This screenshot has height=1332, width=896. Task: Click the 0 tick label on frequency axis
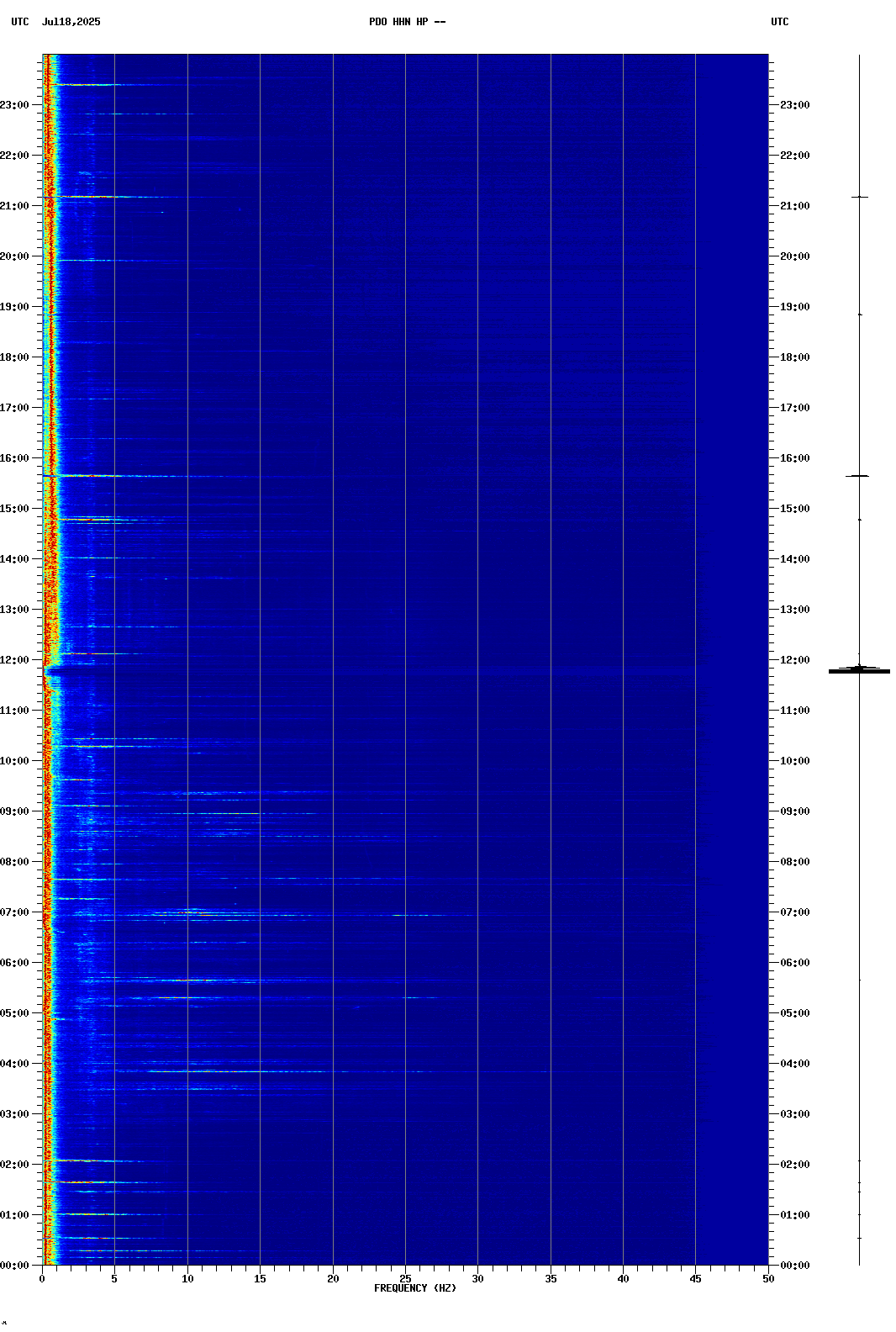[42, 1279]
